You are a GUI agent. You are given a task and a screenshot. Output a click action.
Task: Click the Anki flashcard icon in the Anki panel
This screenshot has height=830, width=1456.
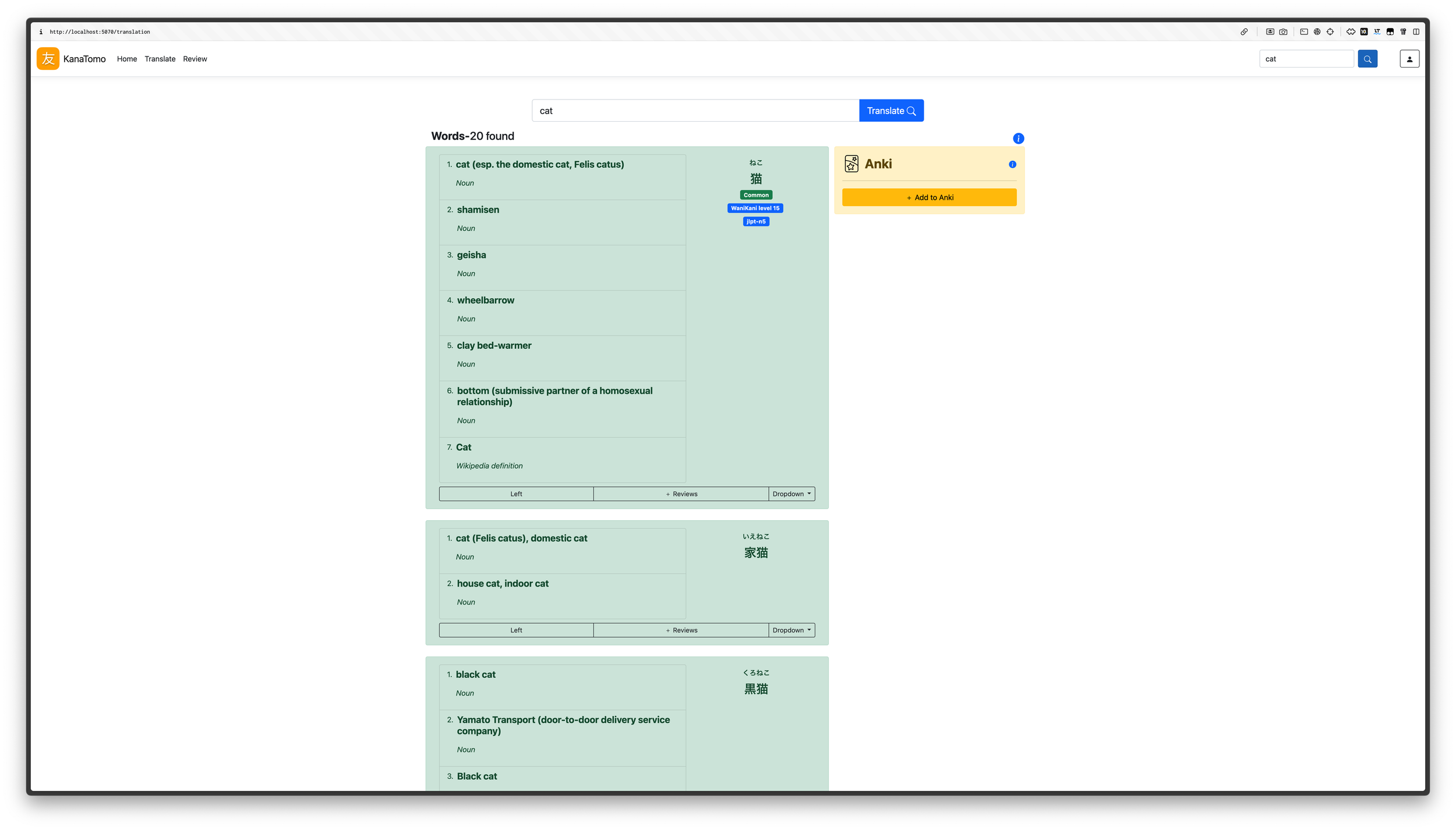(x=851, y=164)
